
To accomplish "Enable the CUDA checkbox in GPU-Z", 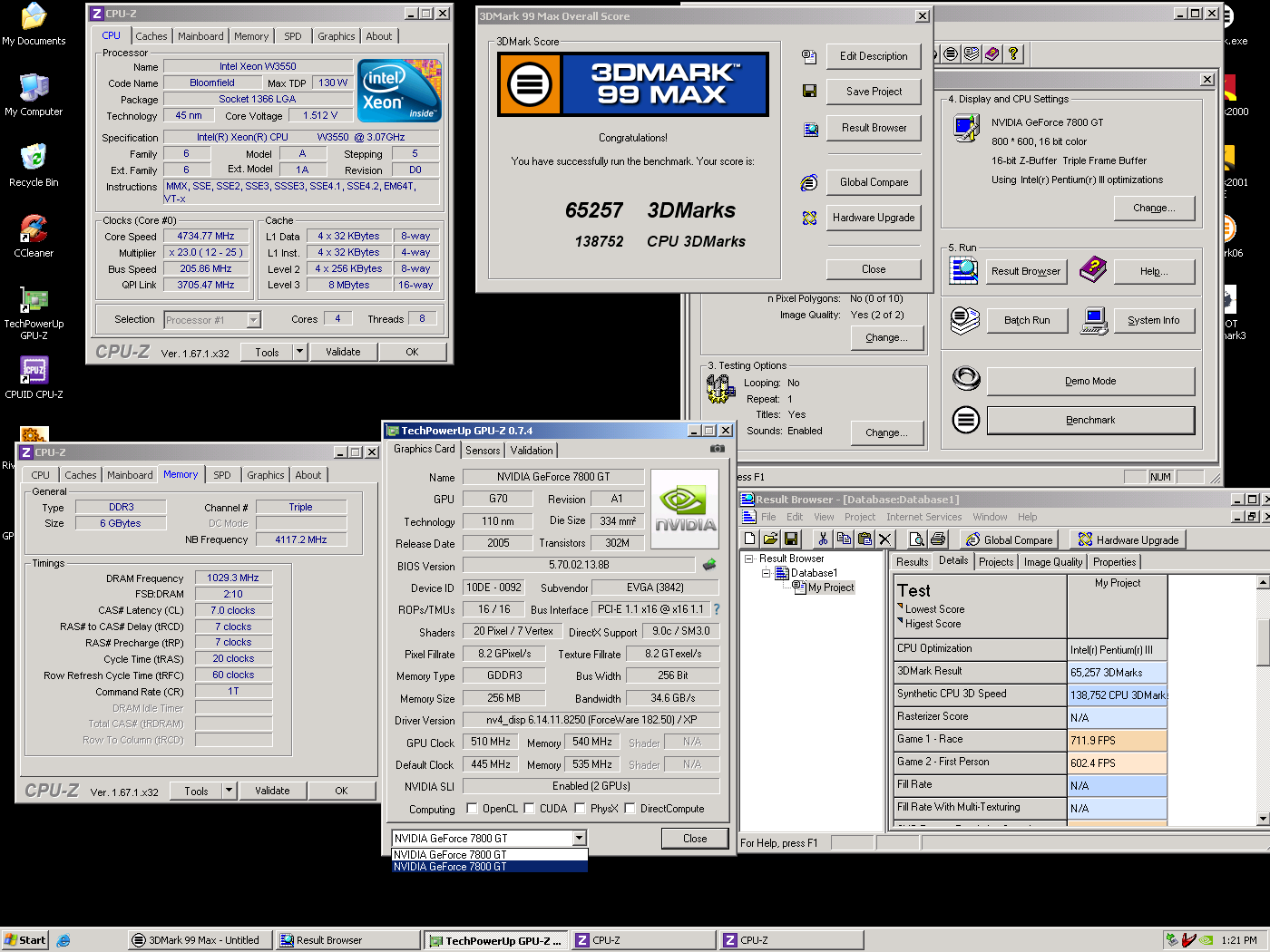I will (x=529, y=809).
